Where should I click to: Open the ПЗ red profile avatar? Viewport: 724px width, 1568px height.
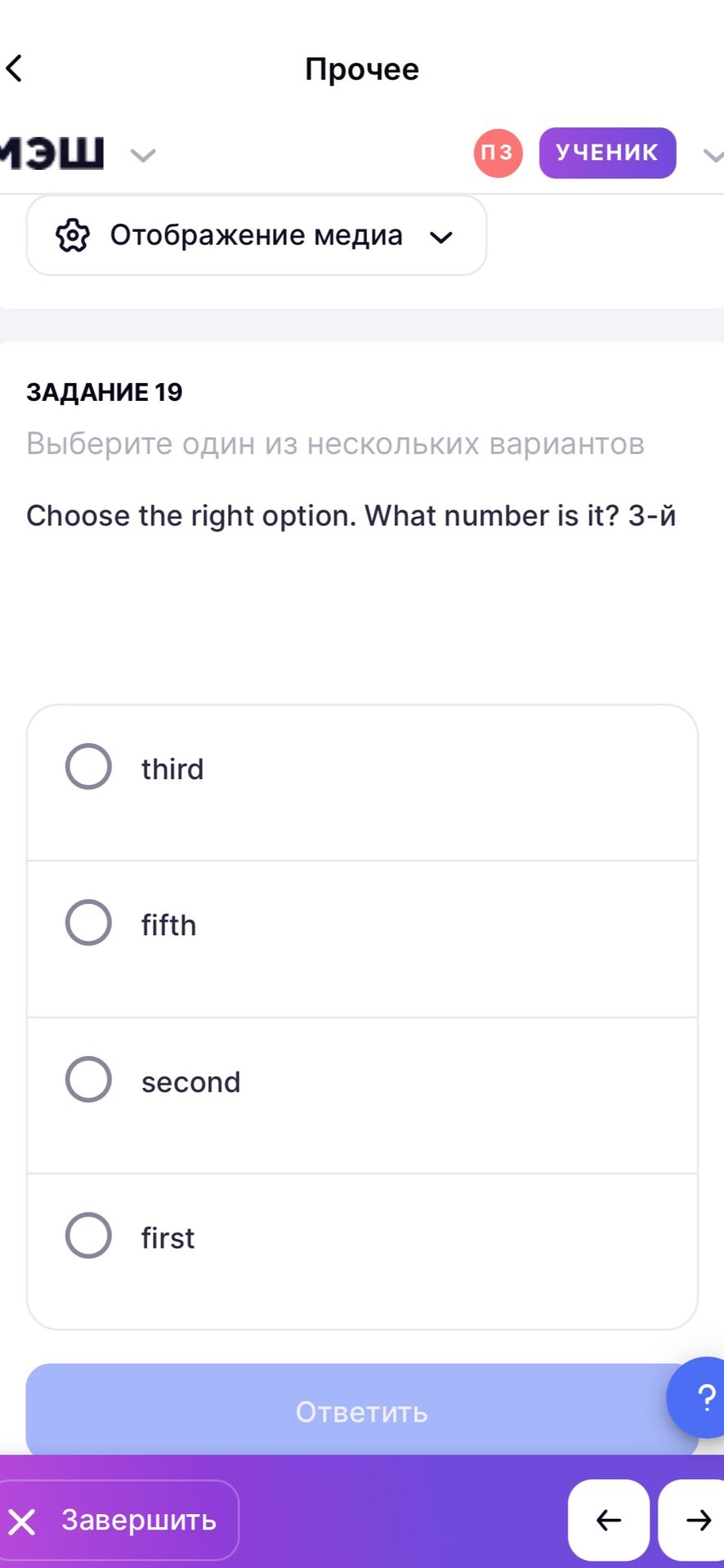click(x=498, y=153)
